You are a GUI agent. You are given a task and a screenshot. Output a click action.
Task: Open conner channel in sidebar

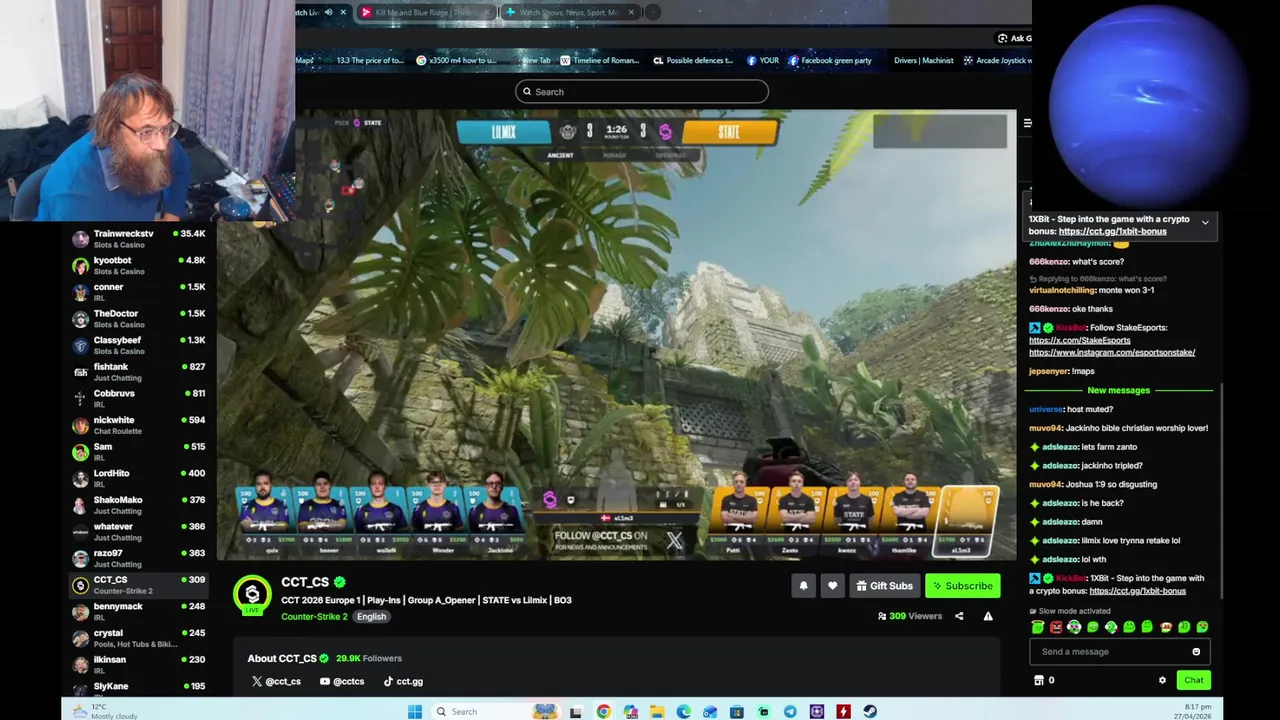tap(138, 292)
